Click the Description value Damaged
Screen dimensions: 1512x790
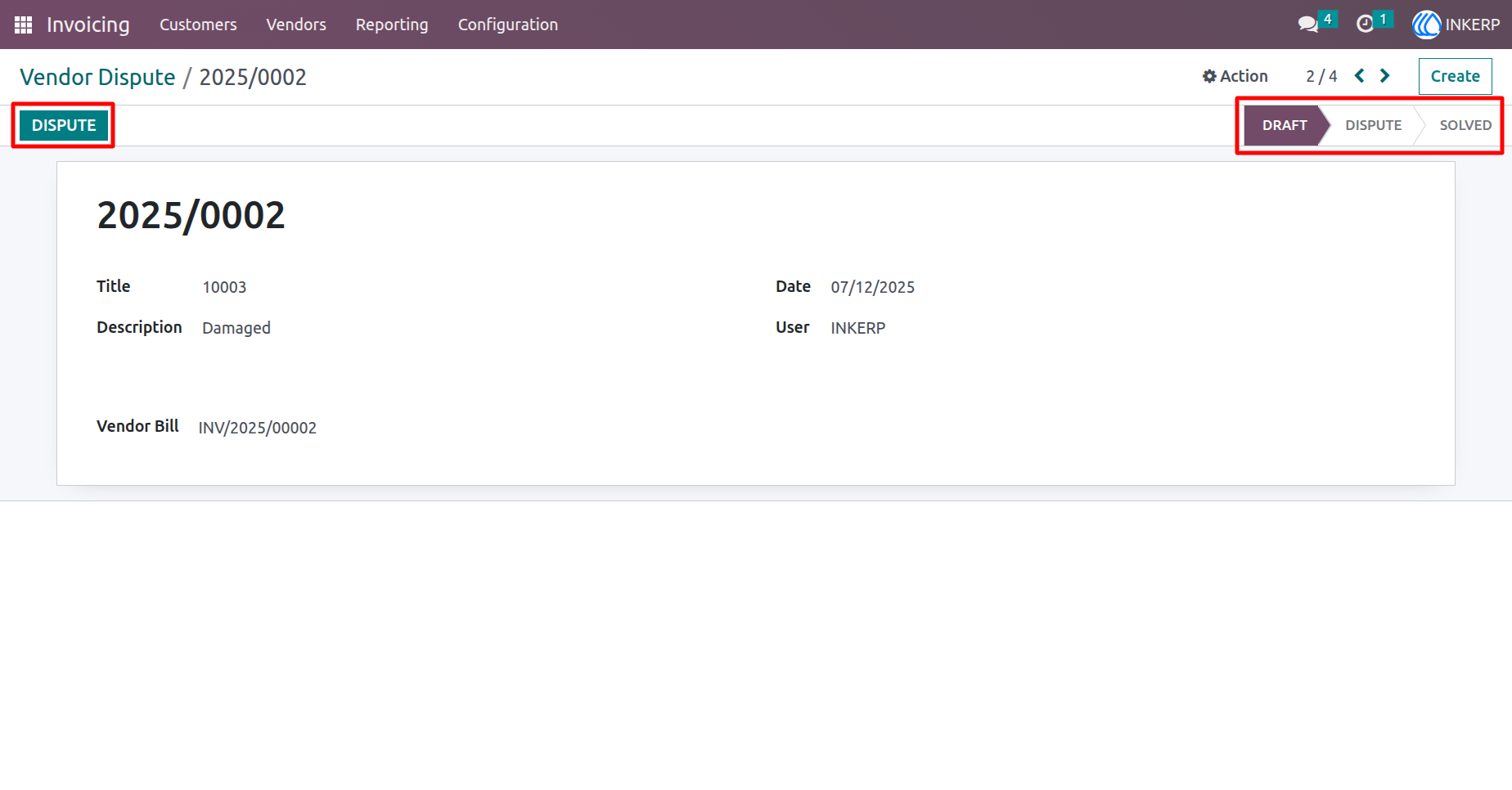click(x=236, y=328)
